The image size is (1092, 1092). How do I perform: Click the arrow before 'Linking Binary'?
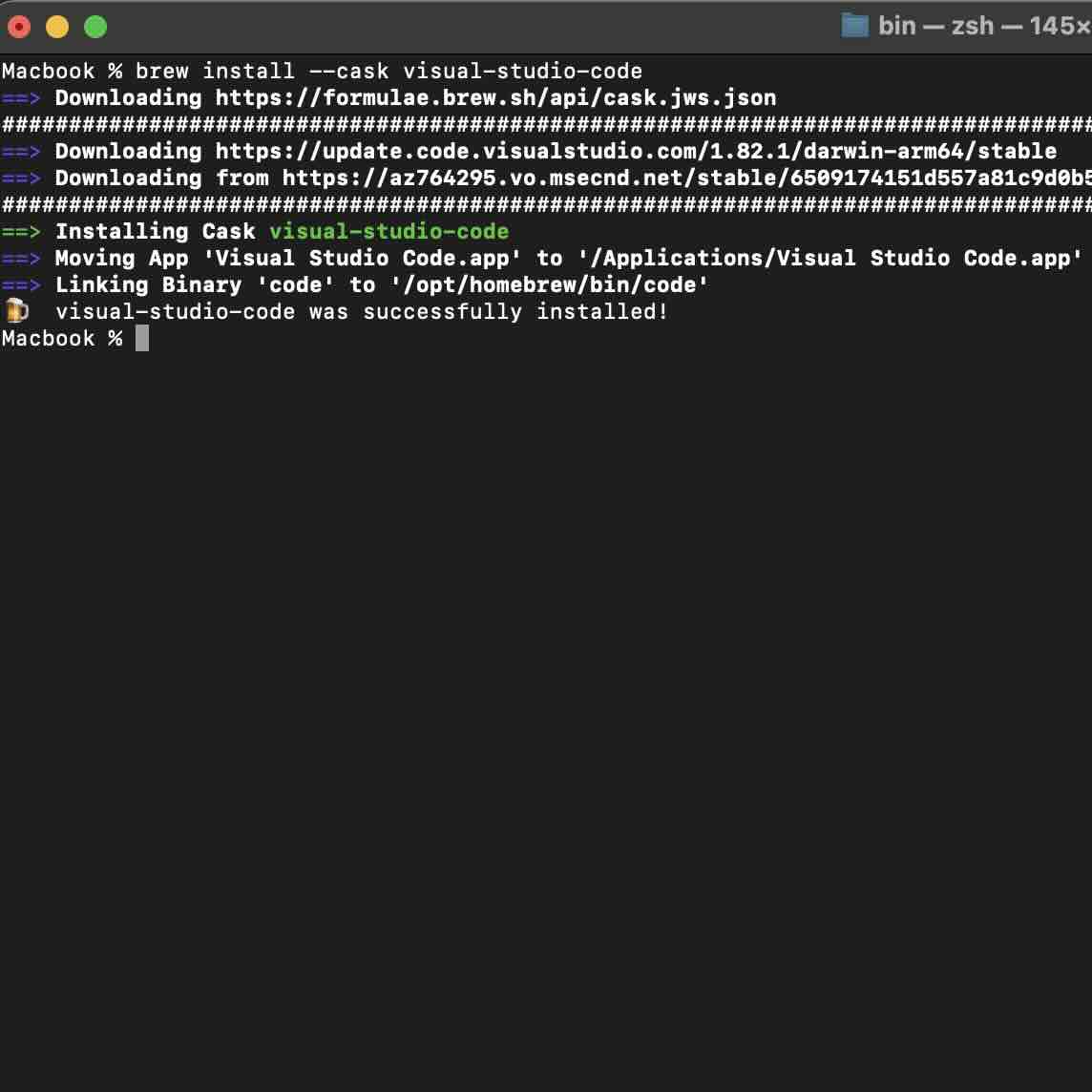(x=21, y=284)
